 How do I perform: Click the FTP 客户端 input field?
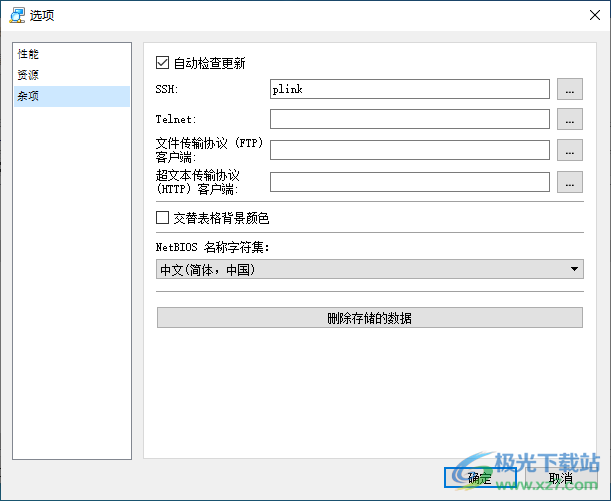[x=410, y=150]
